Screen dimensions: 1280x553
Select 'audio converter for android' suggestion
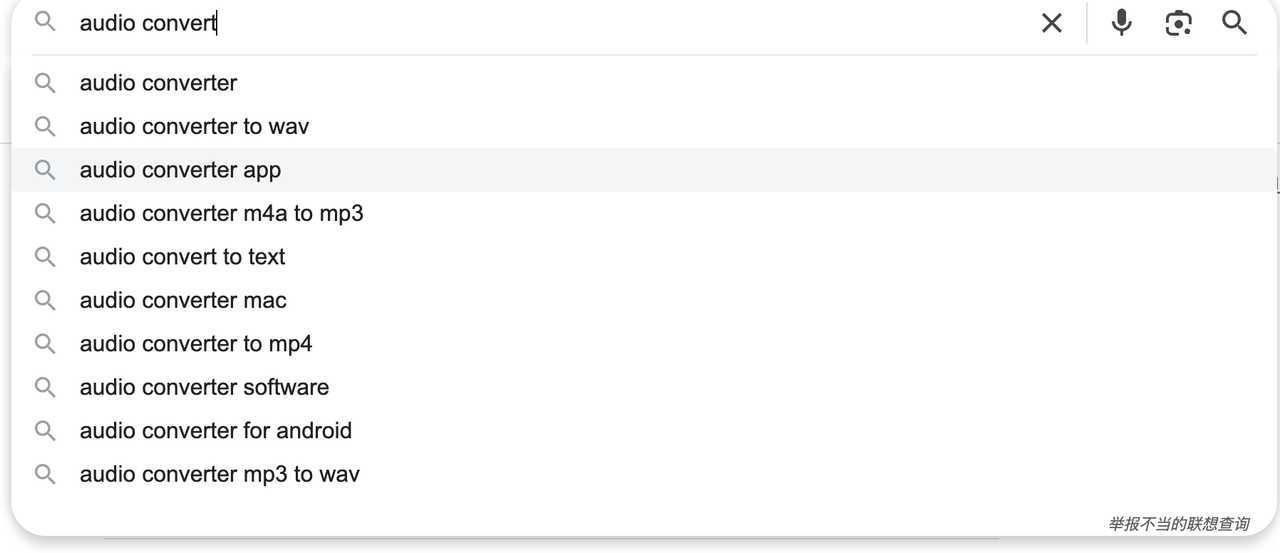click(x=216, y=431)
